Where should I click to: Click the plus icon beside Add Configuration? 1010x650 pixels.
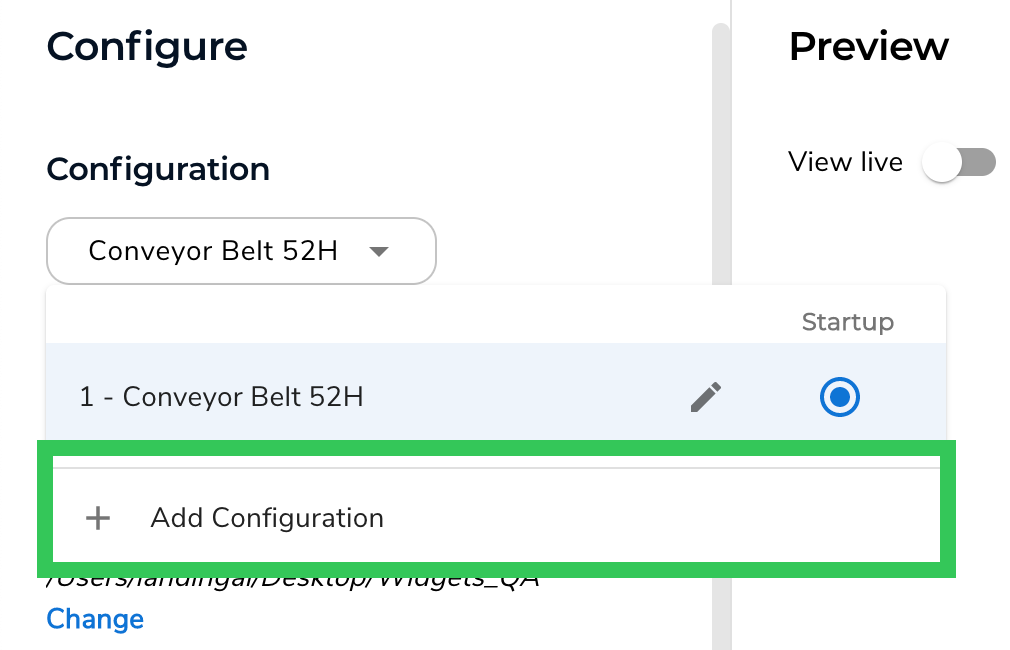coord(97,518)
